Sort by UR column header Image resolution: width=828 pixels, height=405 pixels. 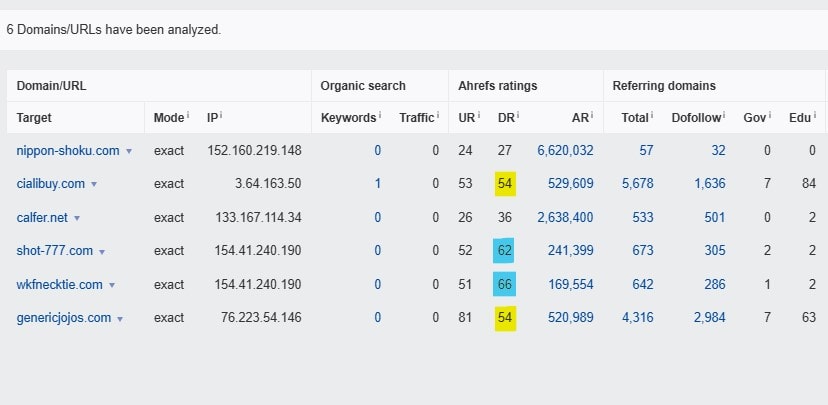pyautogui.click(x=467, y=118)
